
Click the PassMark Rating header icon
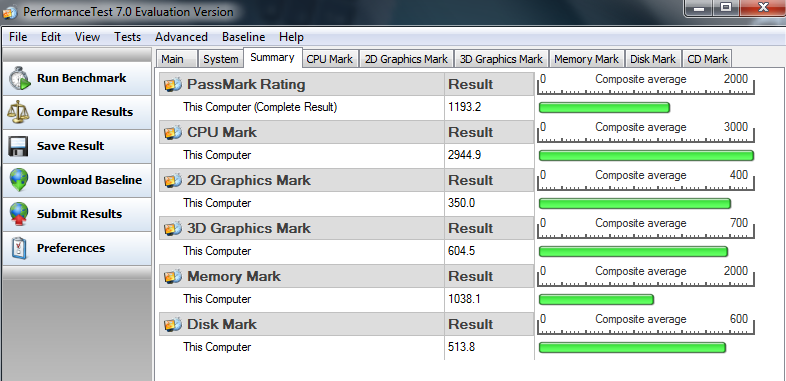172,85
